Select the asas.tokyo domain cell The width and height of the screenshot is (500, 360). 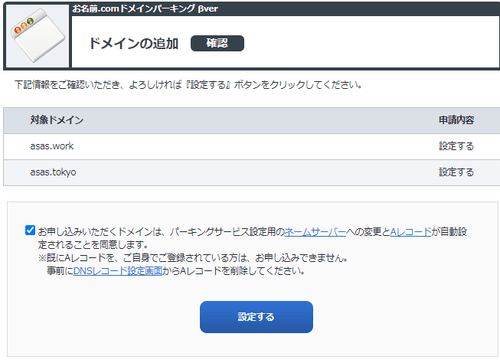pyautogui.click(x=53, y=172)
